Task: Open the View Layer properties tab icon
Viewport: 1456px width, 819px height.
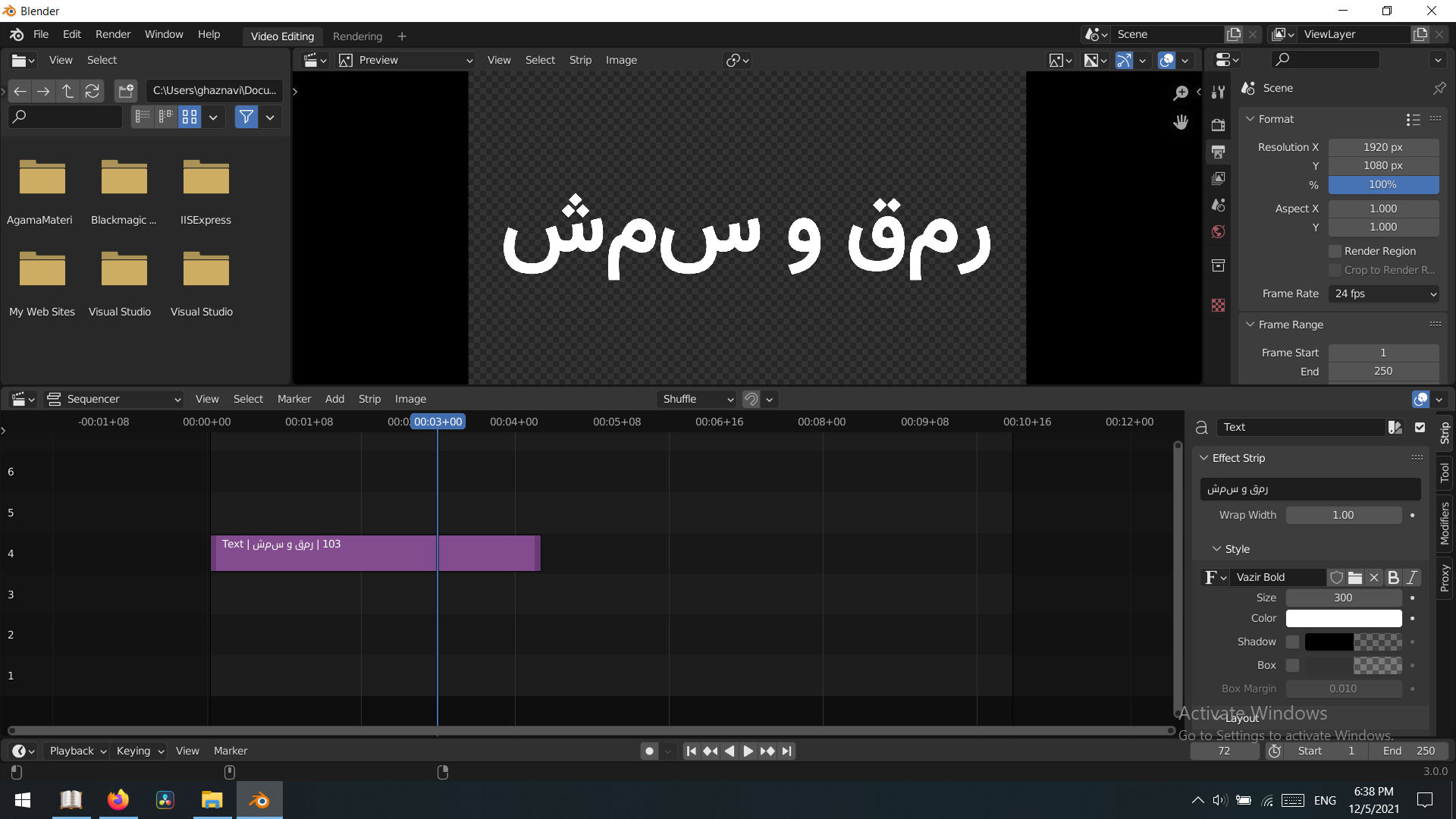Action: (x=1218, y=178)
